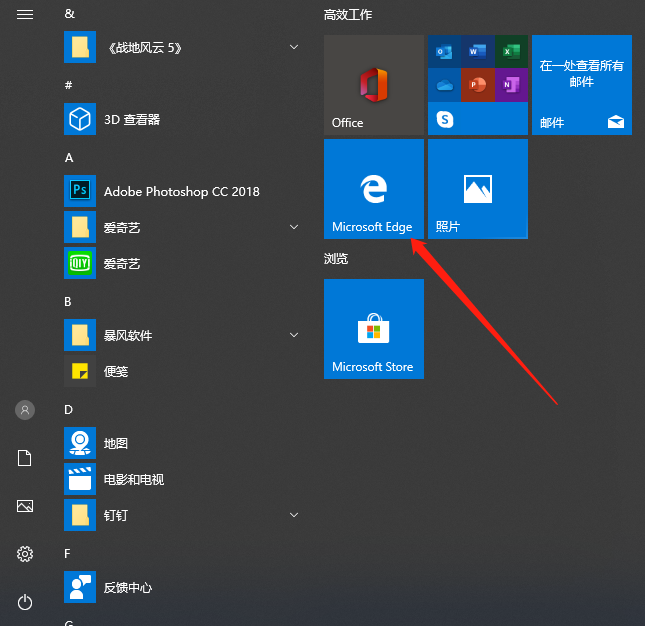Launch Adobe Photoshop CC 2018
Screen dimensions: 645x626
pyautogui.click(x=181, y=192)
